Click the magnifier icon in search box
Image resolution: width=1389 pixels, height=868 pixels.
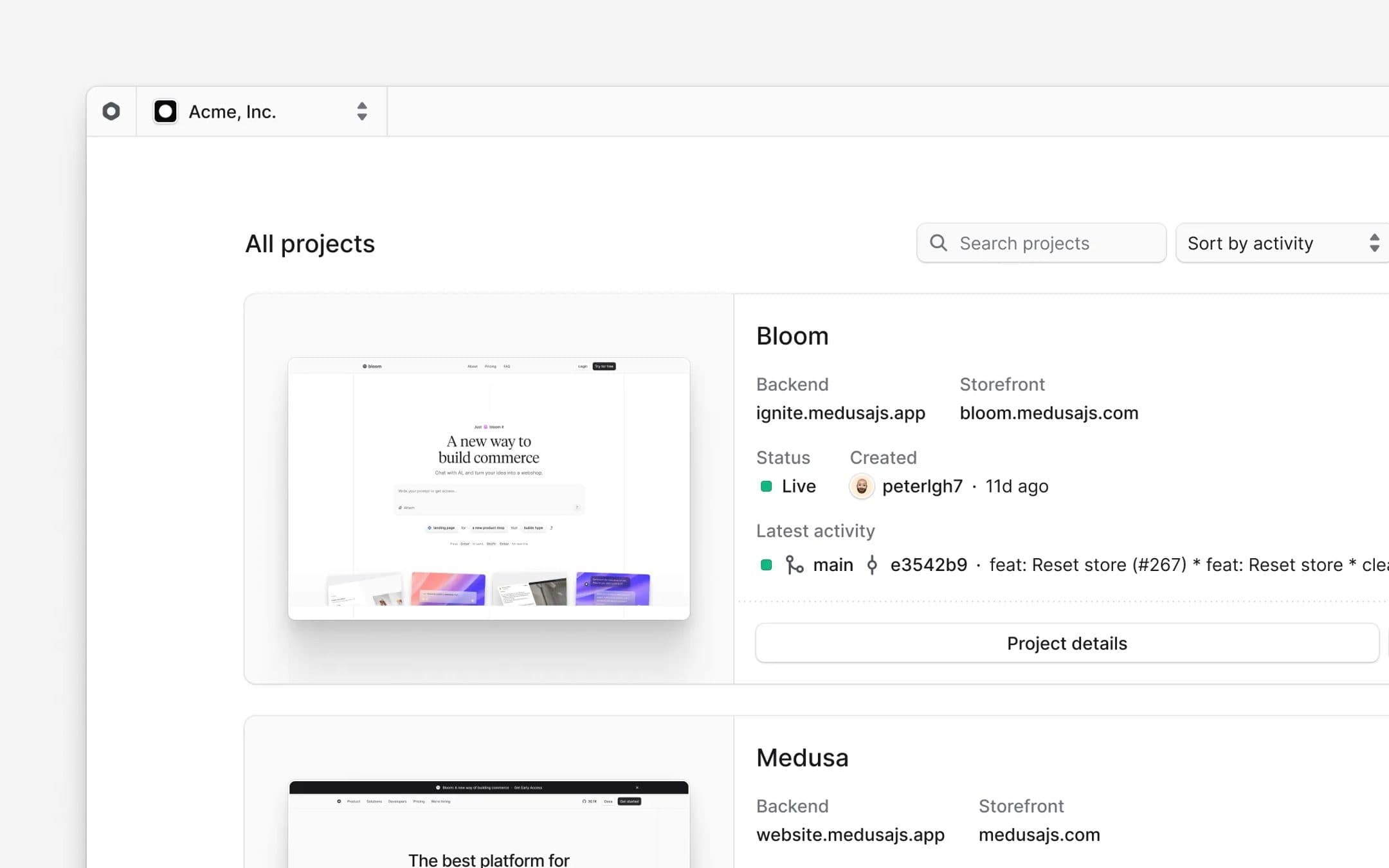(939, 242)
